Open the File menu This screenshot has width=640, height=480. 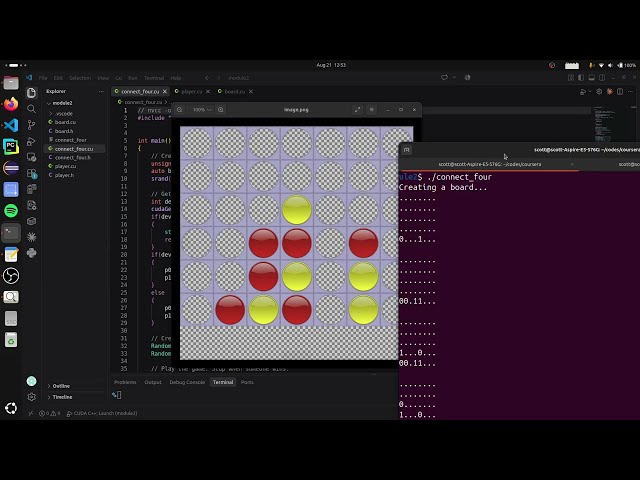(43, 78)
